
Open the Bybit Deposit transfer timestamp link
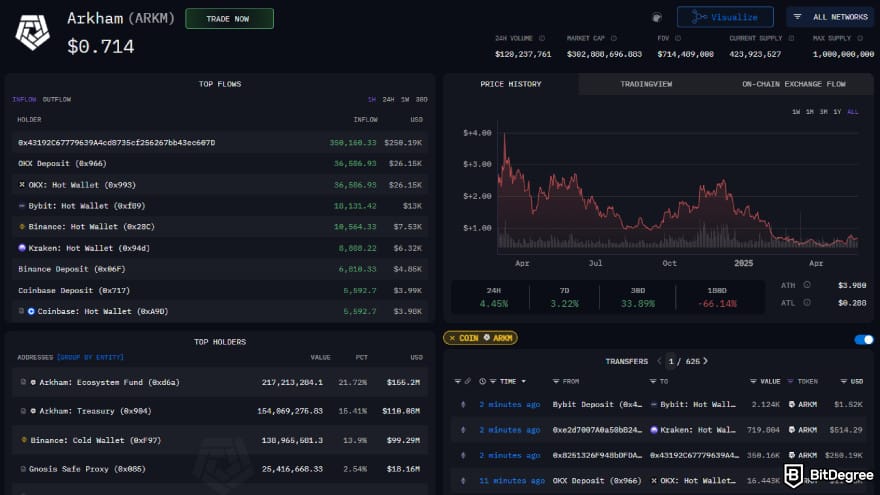click(x=510, y=404)
